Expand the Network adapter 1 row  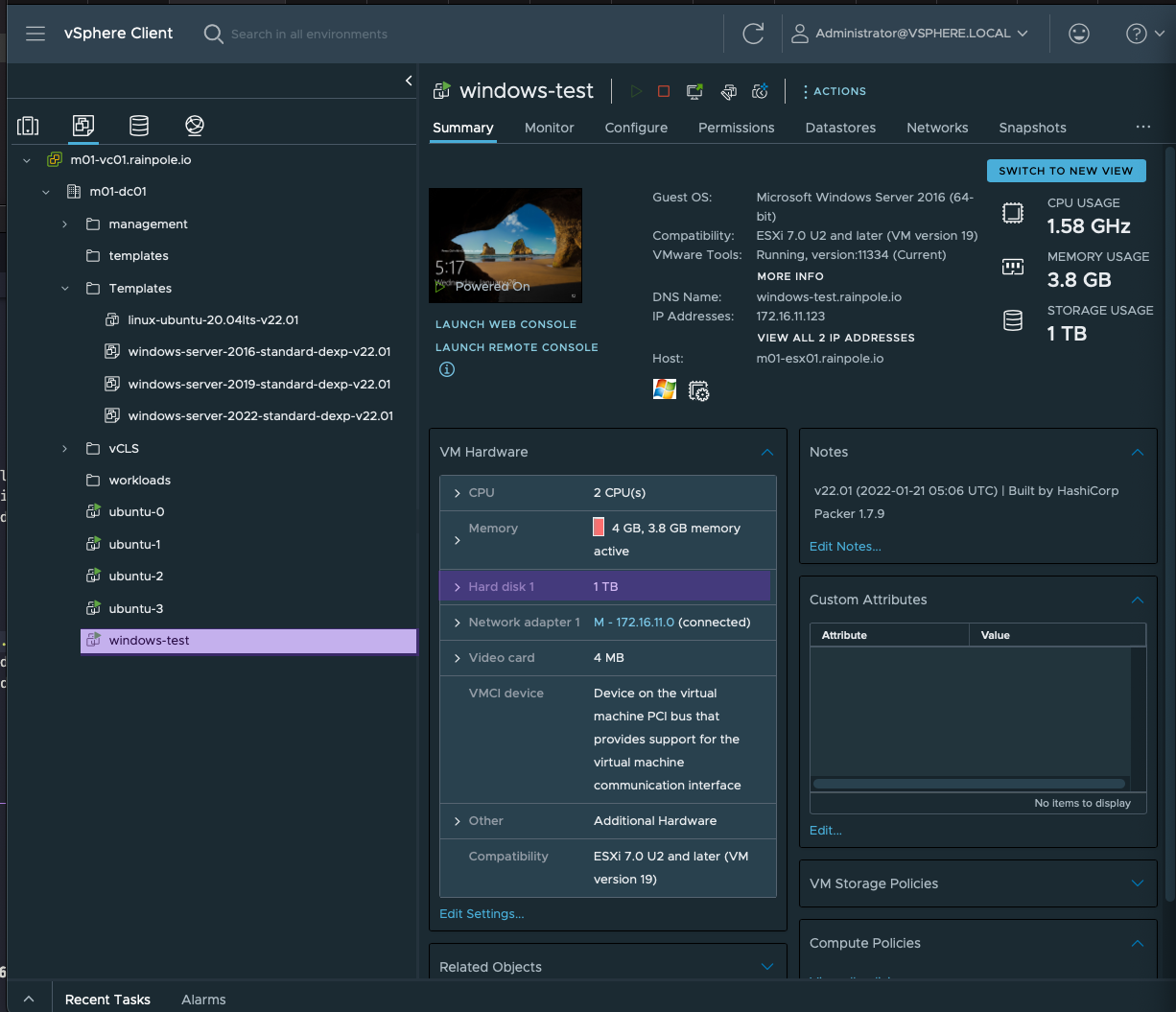tap(458, 622)
